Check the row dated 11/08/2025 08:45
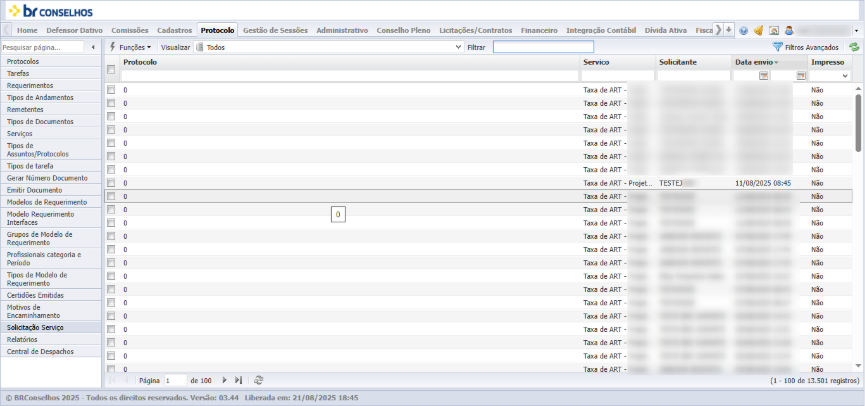The image size is (865, 406). tap(111, 183)
